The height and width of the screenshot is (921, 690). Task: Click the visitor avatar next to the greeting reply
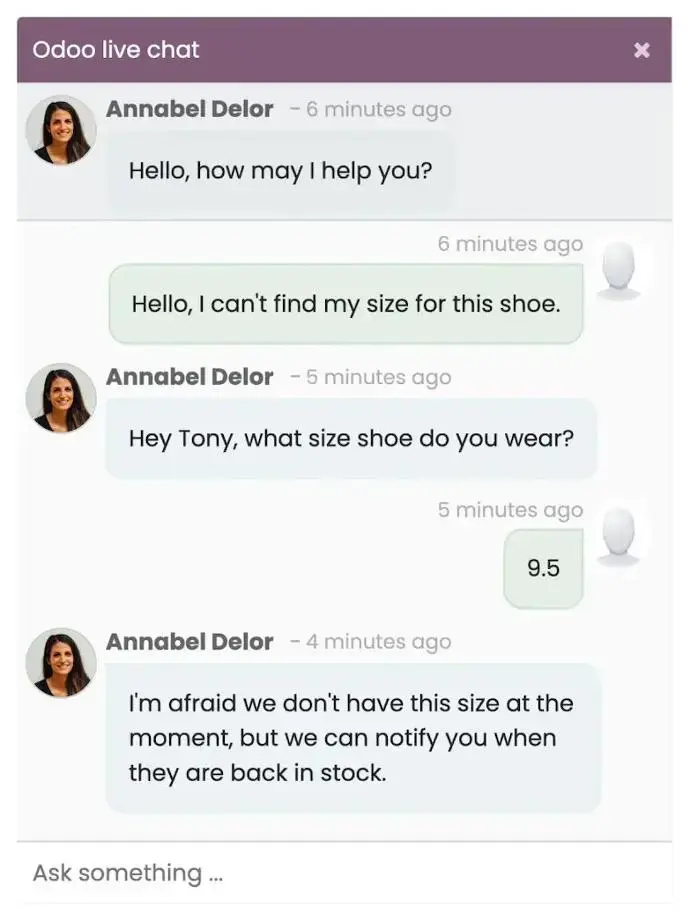[620, 272]
